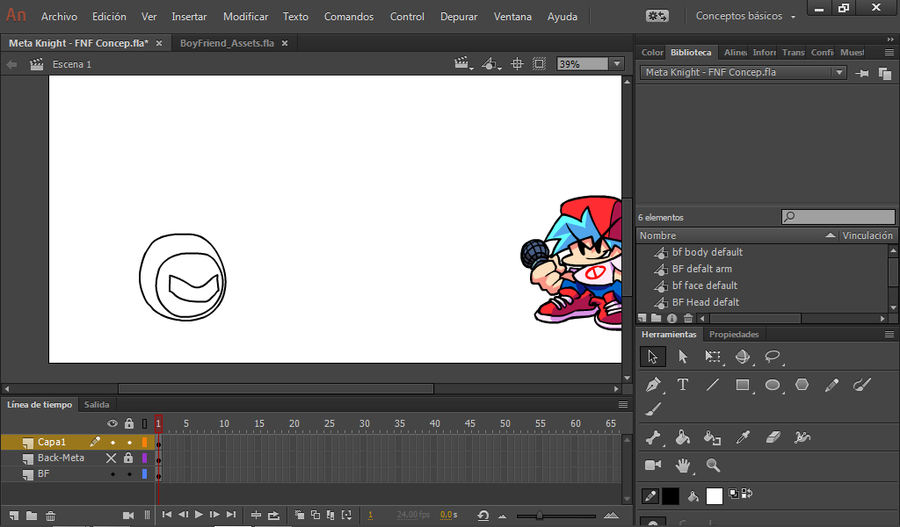Show the hidden Back-Meta layer
The height and width of the screenshot is (527, 900).
pyautogui.click(x=111, y=458)
